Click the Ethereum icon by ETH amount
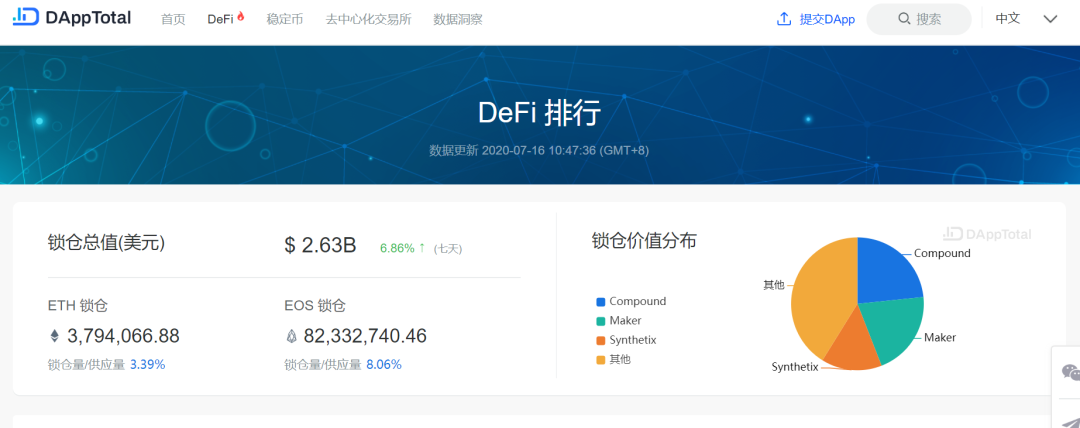 [x=54, y=336]
